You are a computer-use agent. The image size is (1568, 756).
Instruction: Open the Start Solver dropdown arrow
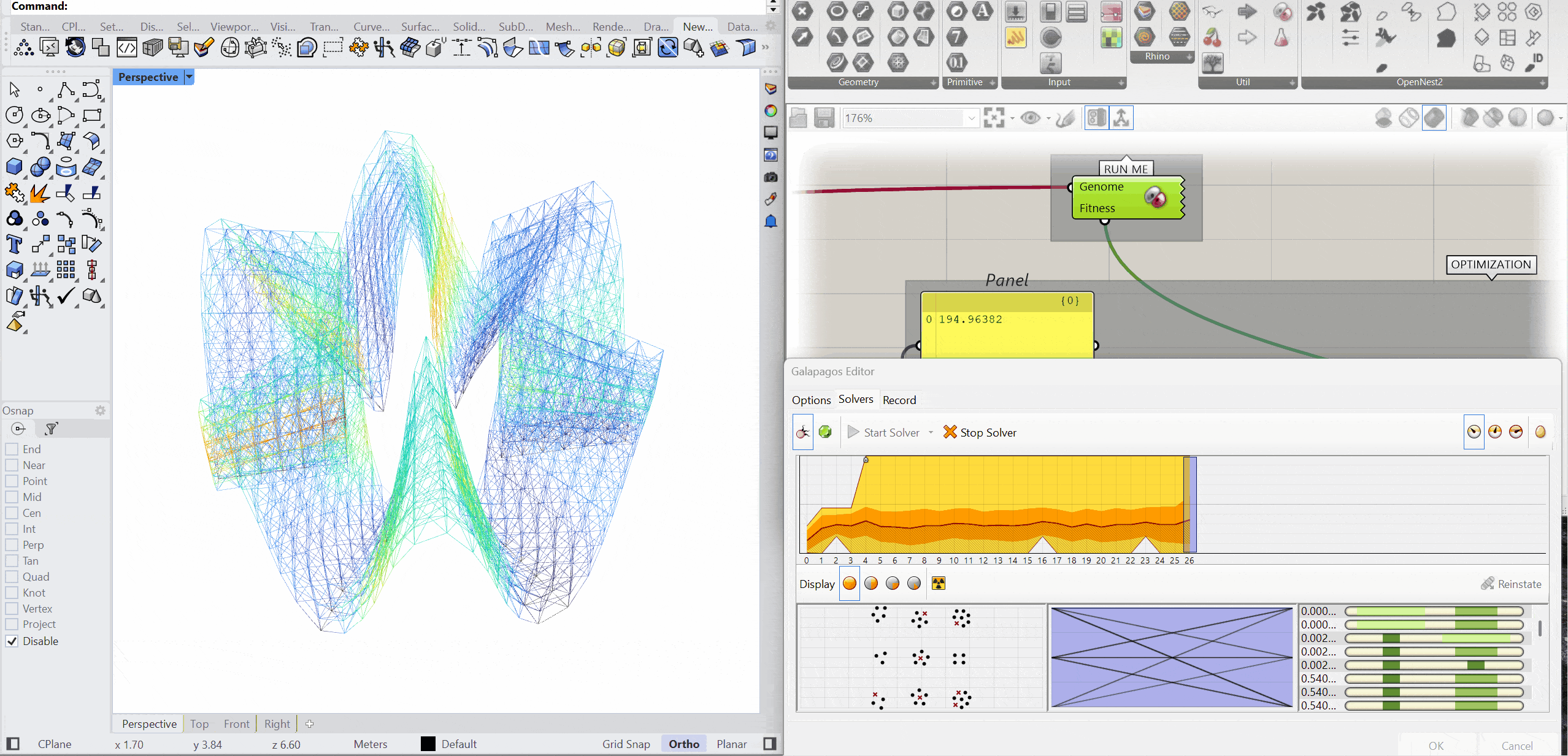click(x=931, y=432)
